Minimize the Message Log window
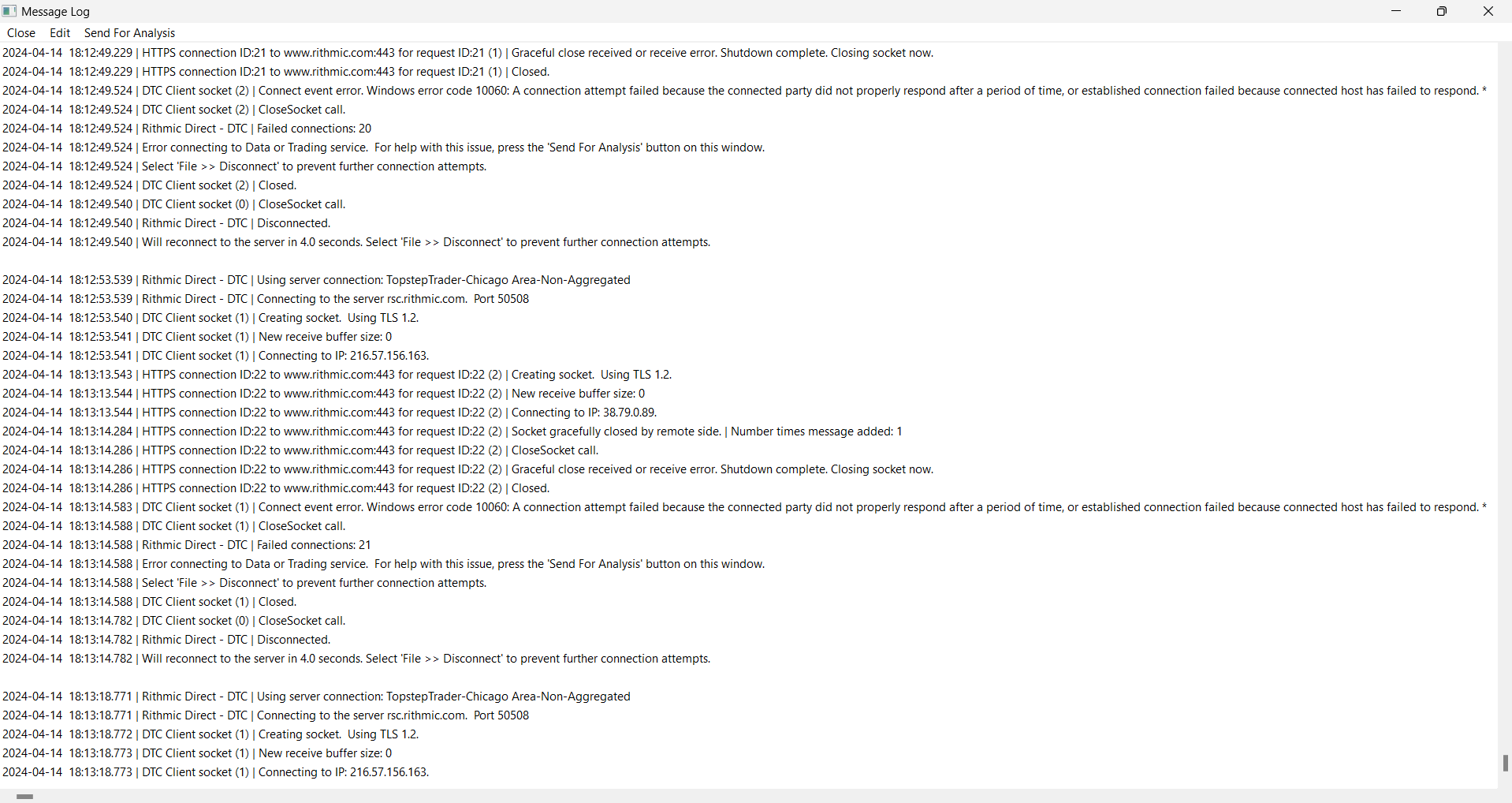Screen dimensions: 1512x803 [x=1396, y=11]
